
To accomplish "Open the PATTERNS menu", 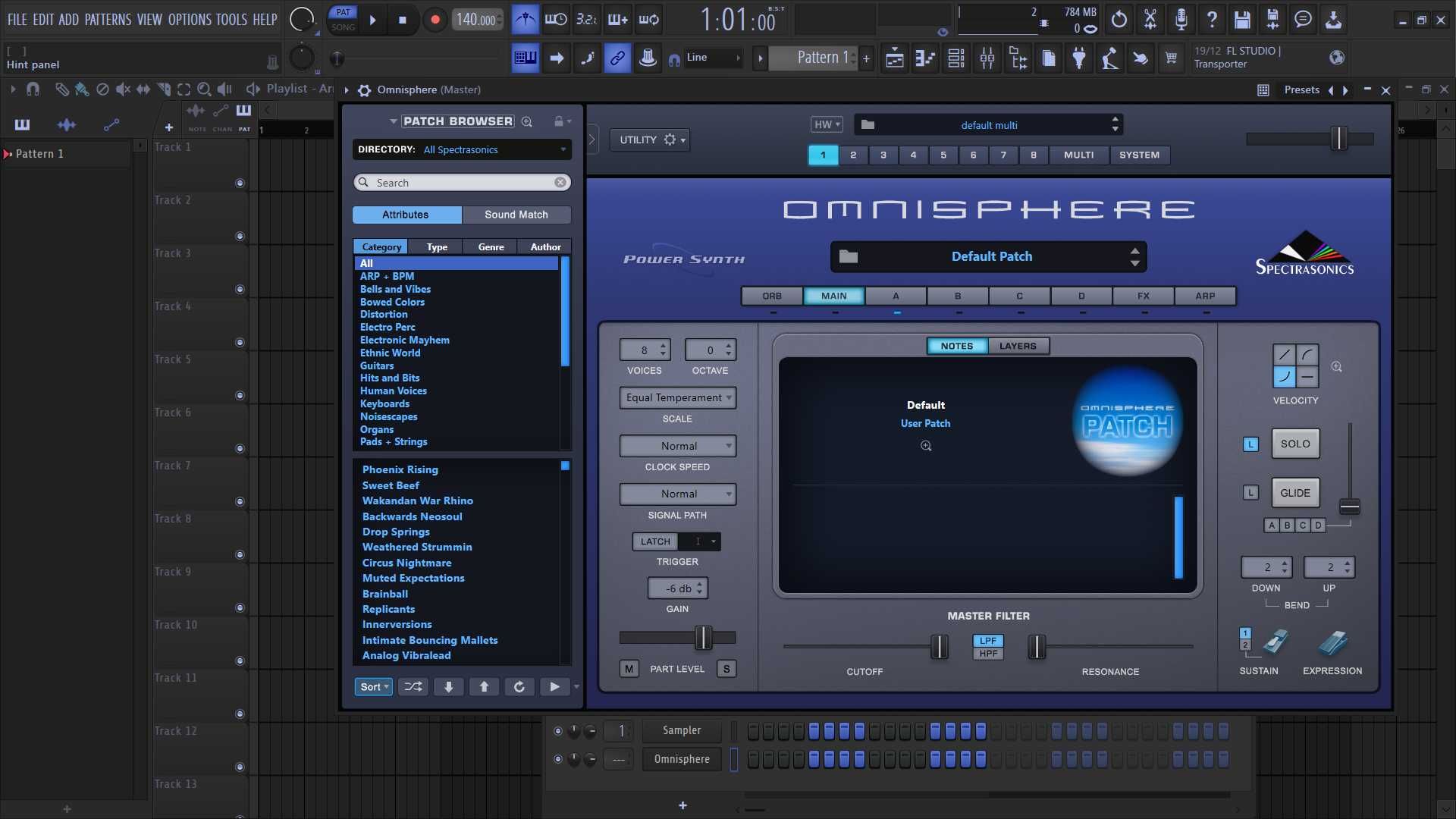I will pos(108,20).
